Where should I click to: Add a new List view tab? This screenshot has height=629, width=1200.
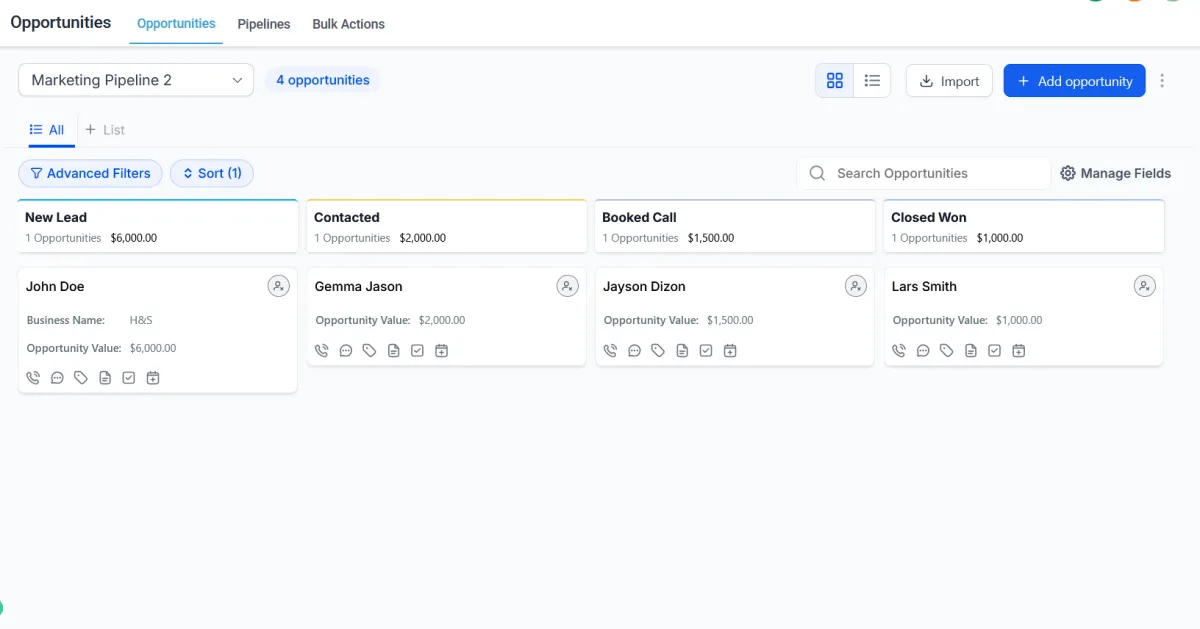105,130
